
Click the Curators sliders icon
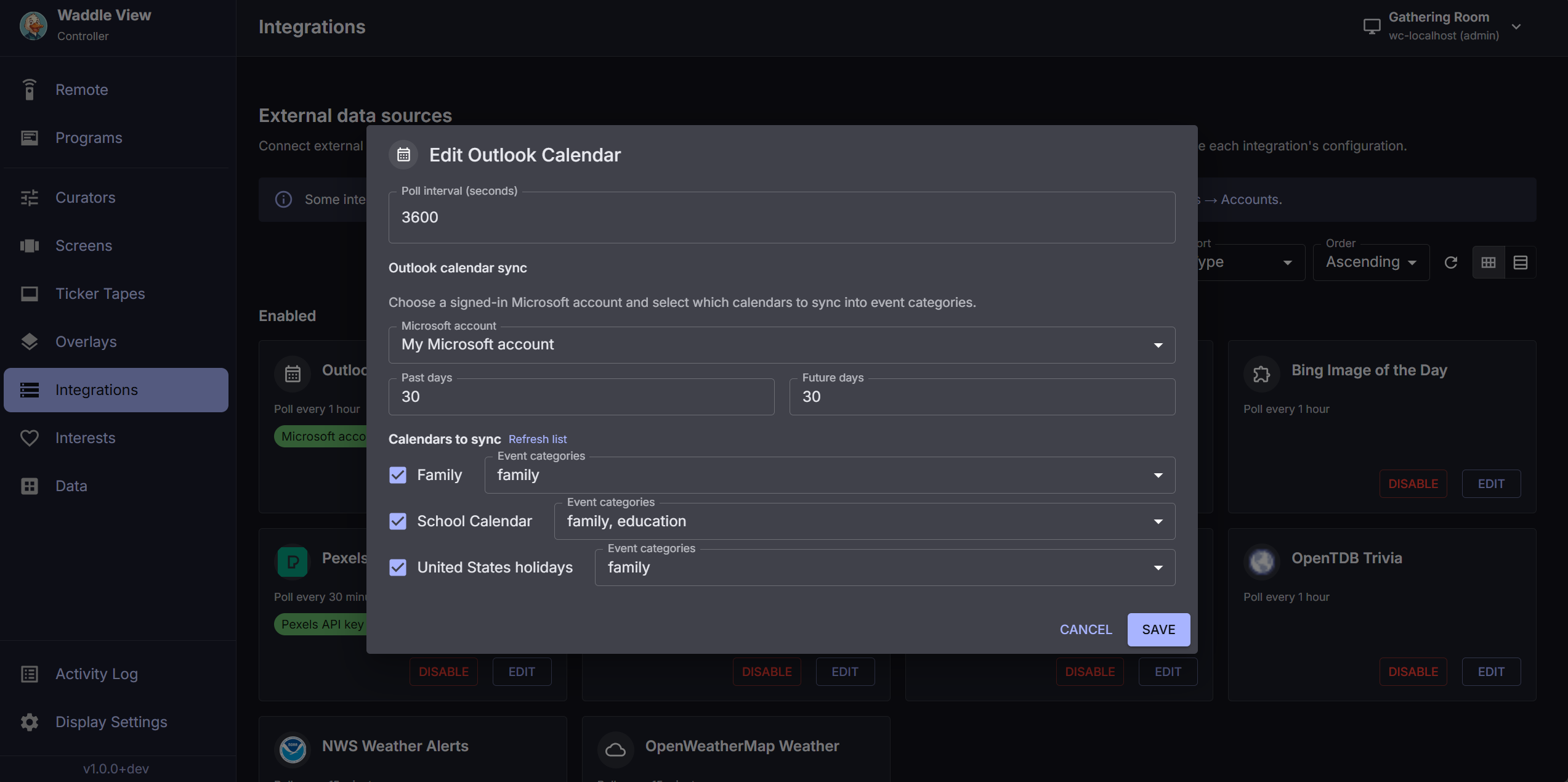click(29, 198)
